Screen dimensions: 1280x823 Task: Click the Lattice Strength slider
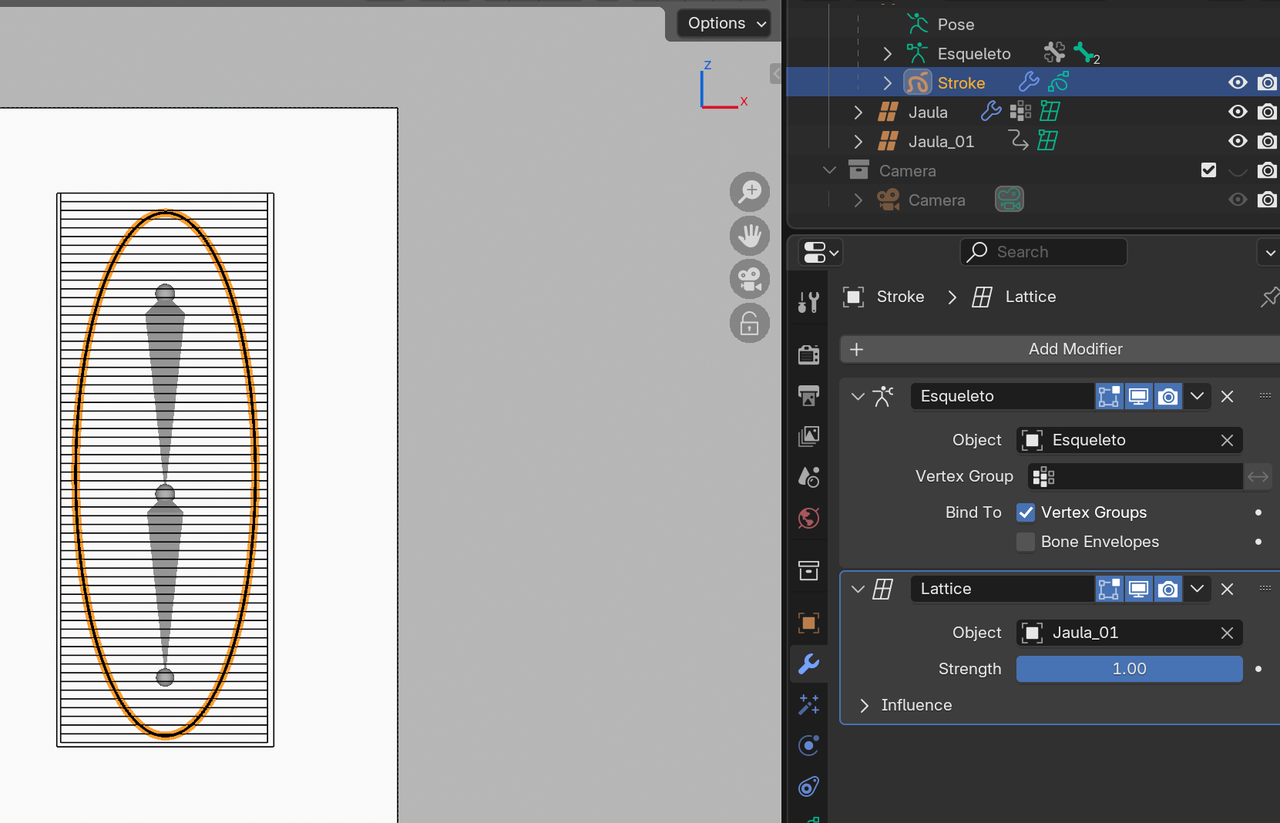pos(1129,669)
